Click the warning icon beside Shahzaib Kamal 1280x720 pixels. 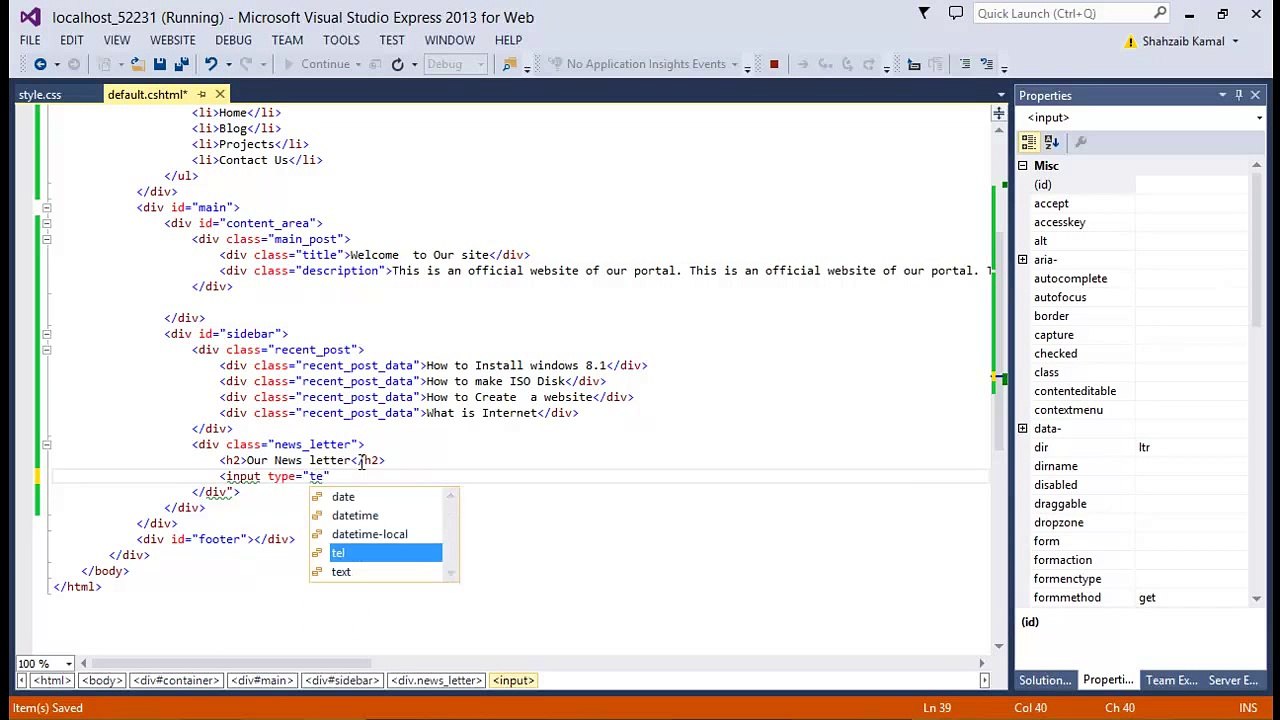[1130, 42]
